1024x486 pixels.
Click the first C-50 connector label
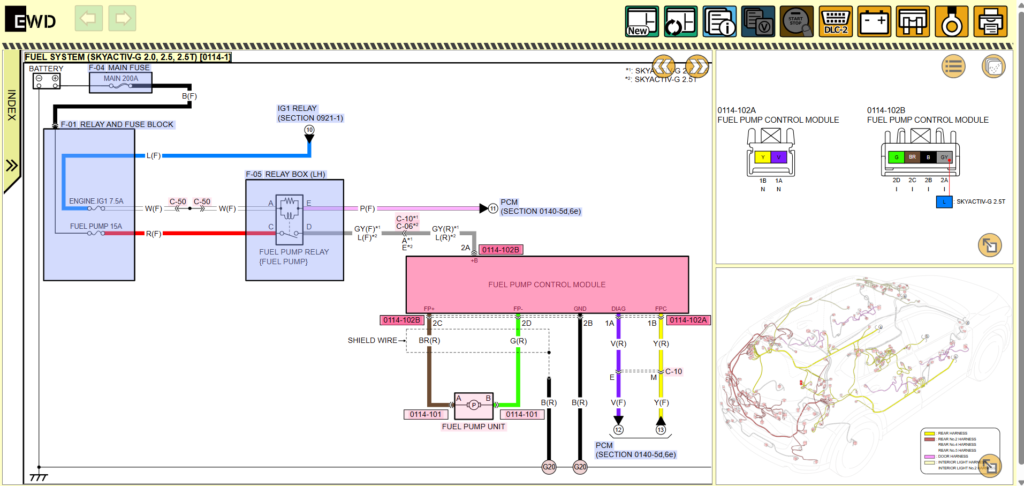tap(178, 201)
